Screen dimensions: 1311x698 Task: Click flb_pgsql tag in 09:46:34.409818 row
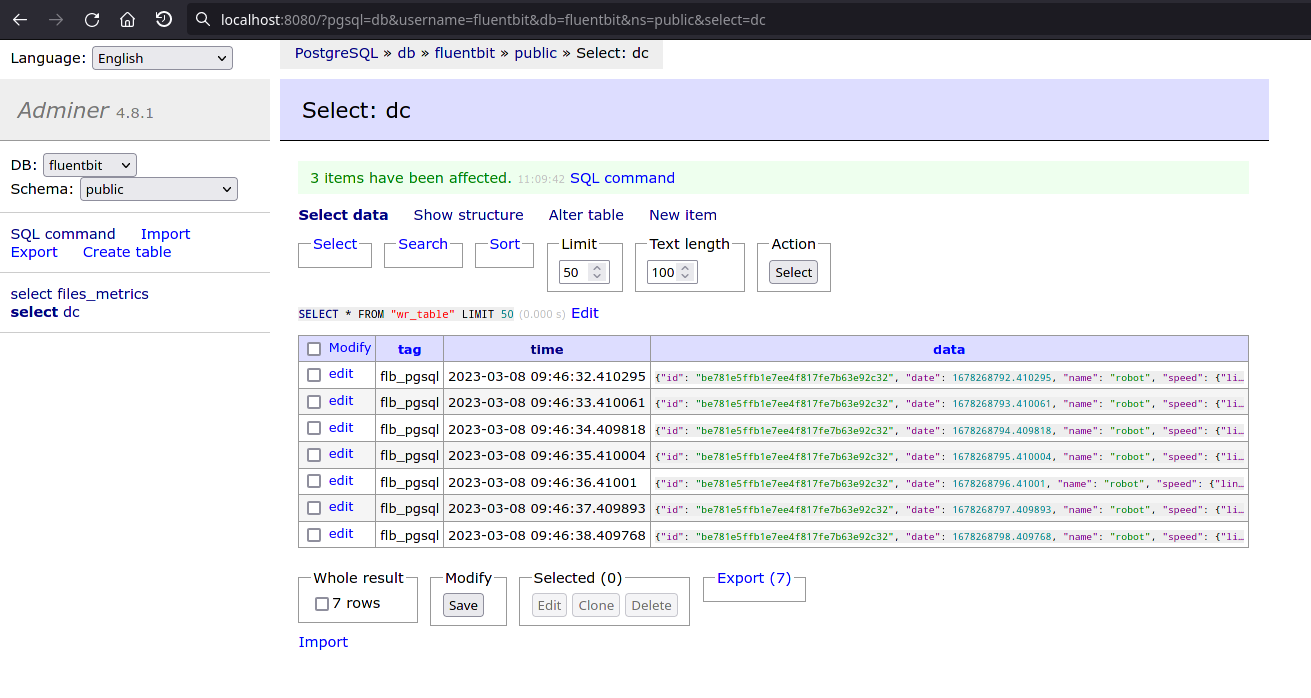coord(409,430)
